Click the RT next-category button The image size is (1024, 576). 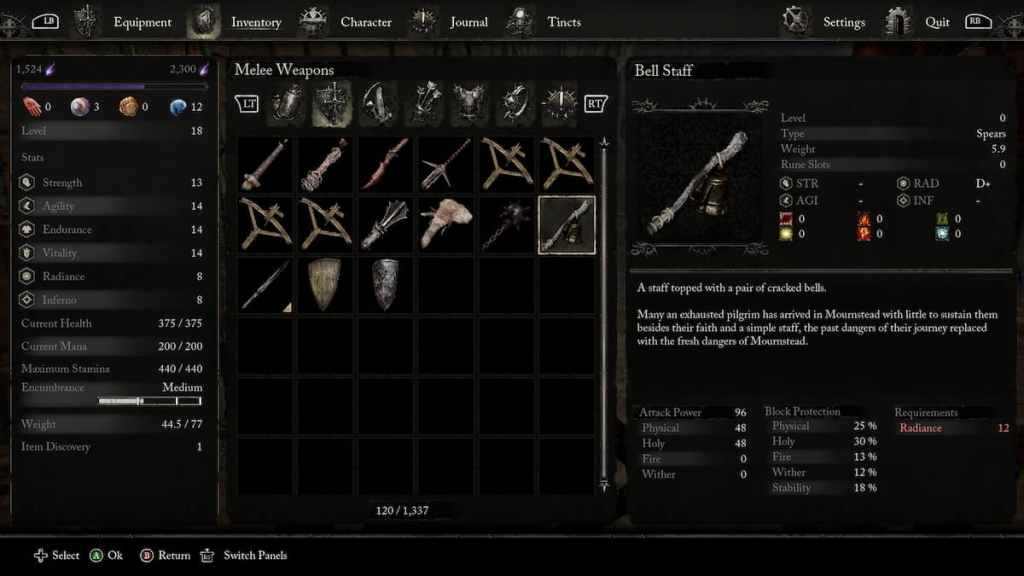pyautogui.click(x=595, y=104)
